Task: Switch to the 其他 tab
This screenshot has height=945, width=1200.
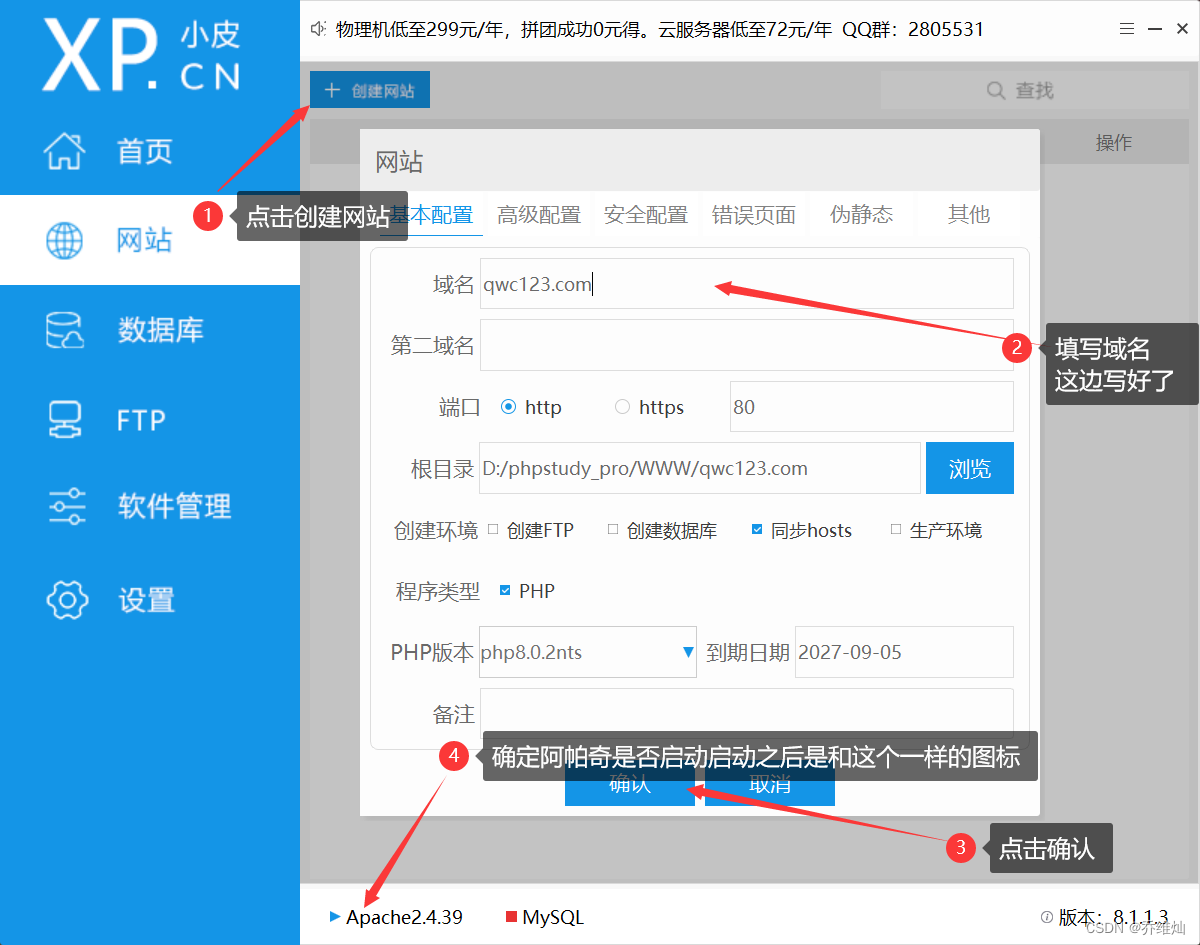Action: pos(969,214)
